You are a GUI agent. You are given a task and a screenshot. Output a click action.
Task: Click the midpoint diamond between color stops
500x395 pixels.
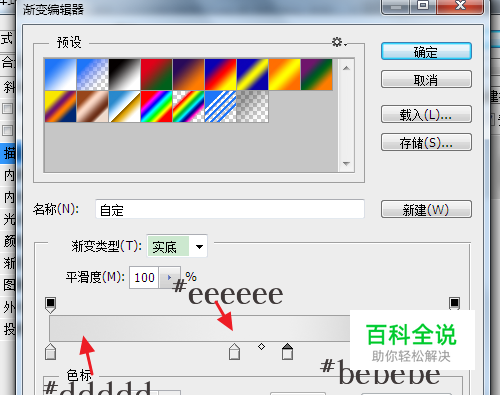click(261, 347)
